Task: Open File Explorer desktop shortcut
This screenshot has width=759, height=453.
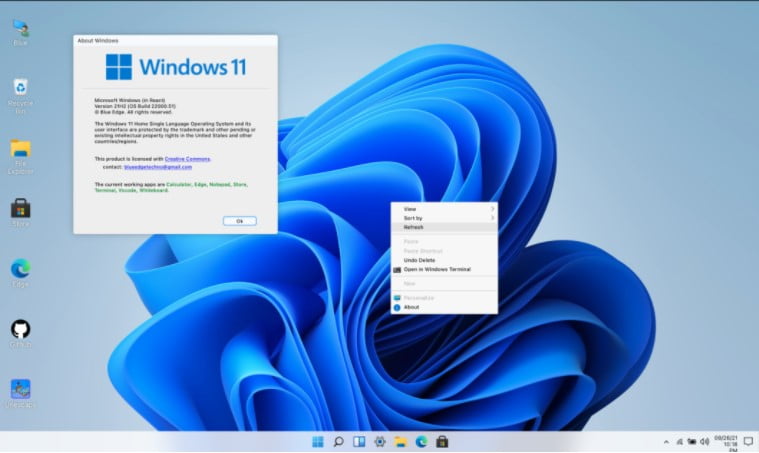Action: point(20,150)
